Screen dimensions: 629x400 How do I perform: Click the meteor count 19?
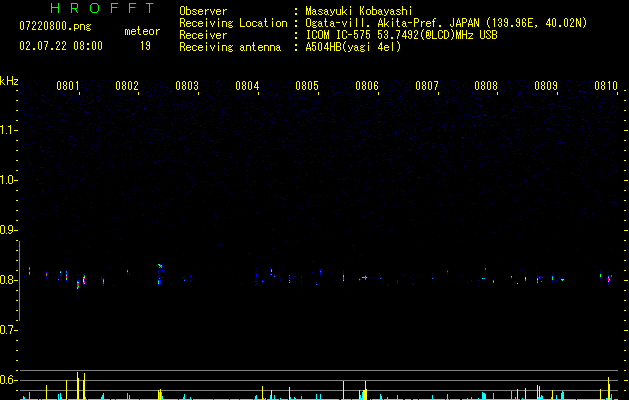(145, 46)
